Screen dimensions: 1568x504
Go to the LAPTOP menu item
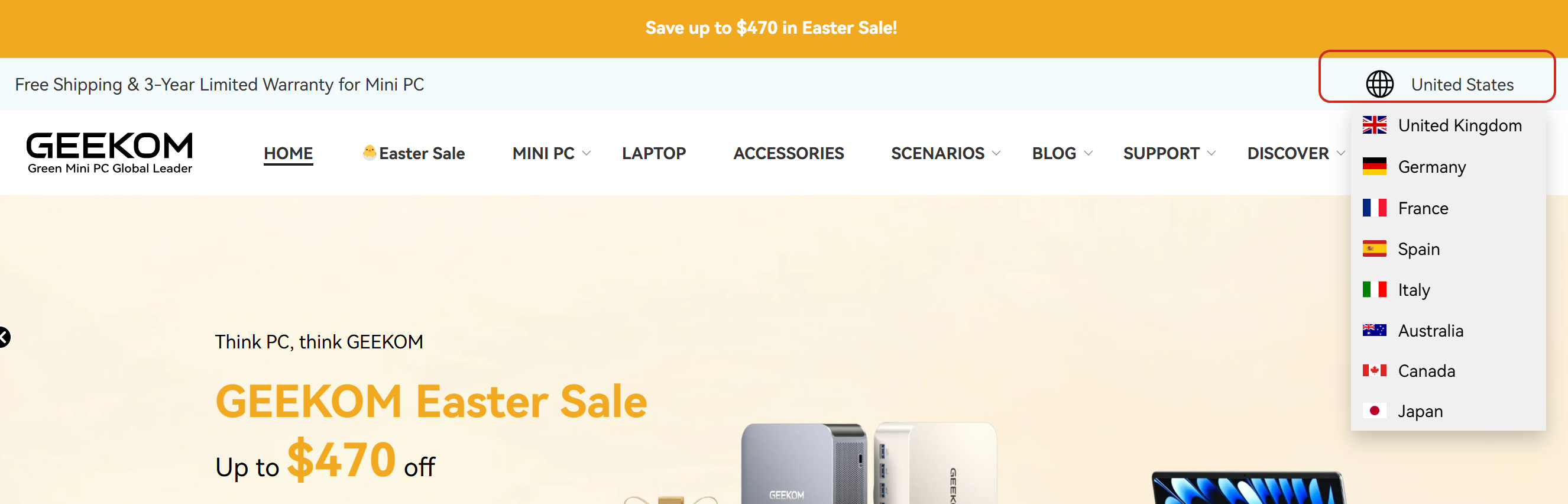coord(654,153)
